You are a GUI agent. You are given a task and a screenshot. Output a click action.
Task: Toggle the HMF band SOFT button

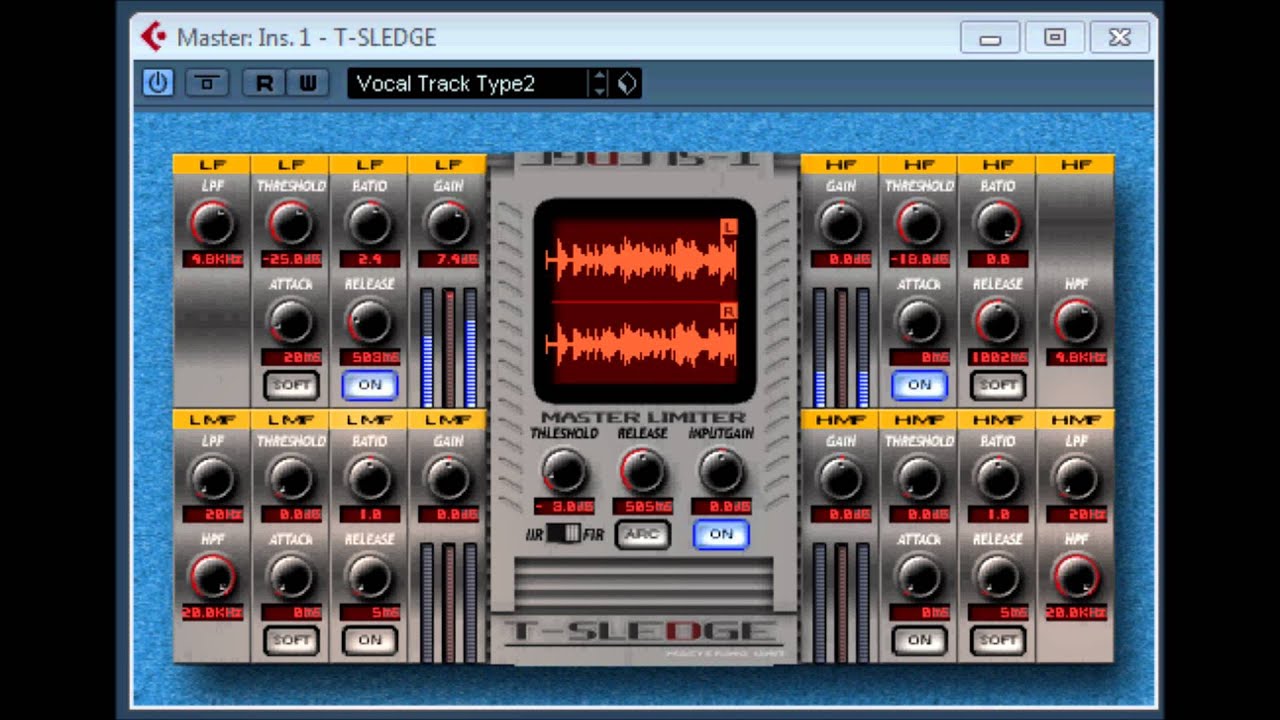point(998,640)
